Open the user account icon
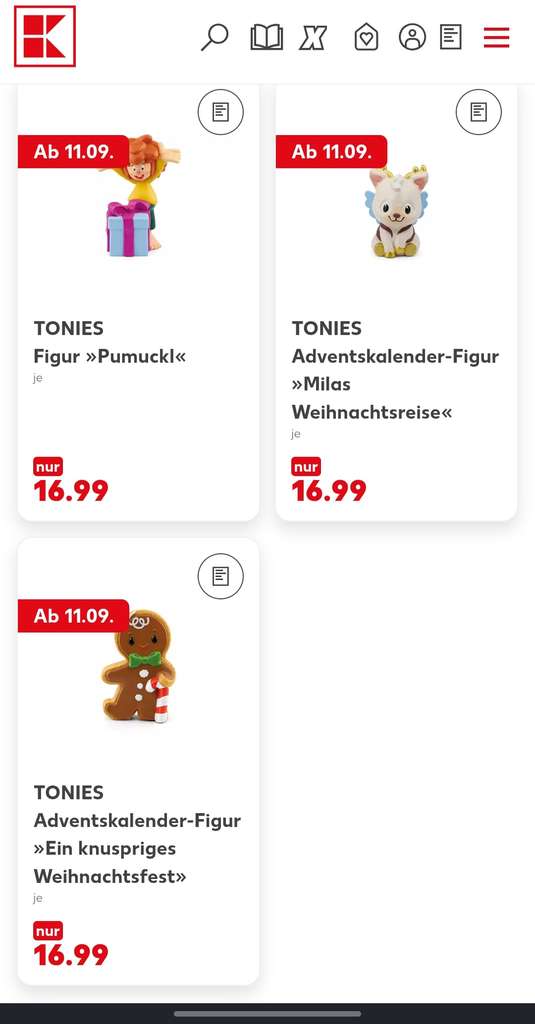The width and height of the screenshot is (535, 1024). click(412, 37)
